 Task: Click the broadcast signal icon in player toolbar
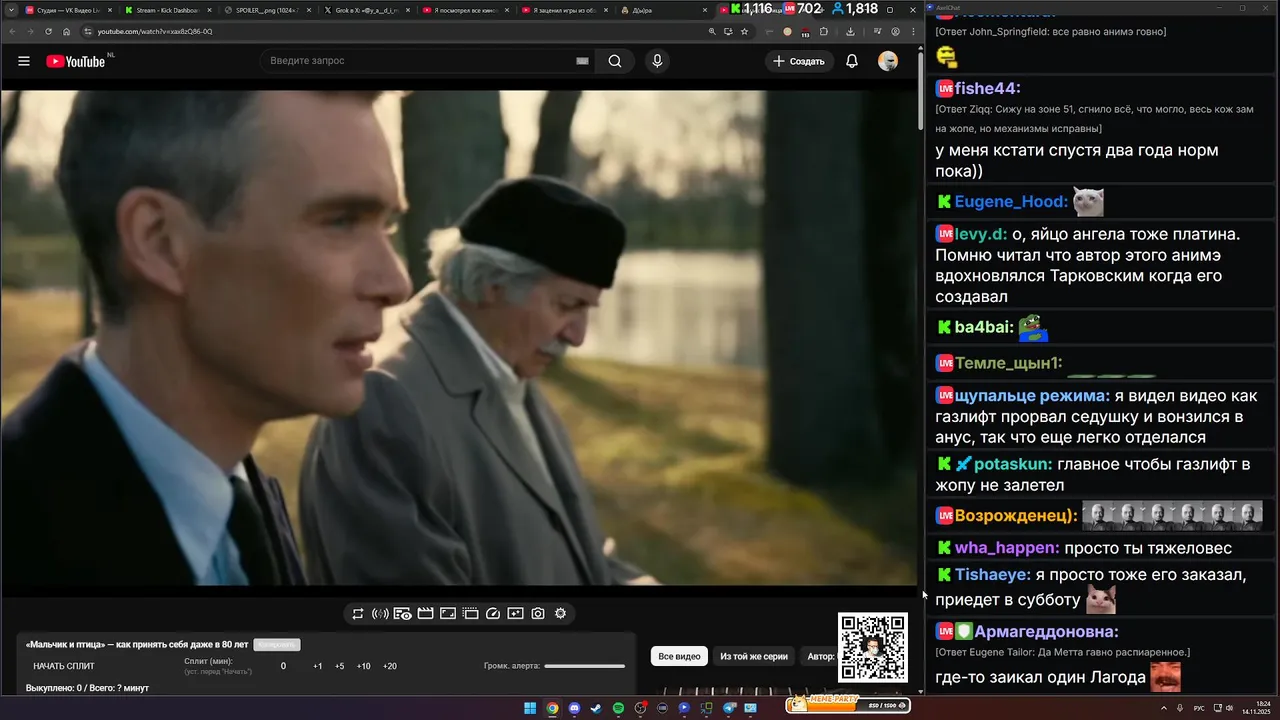tap(380, 614)
